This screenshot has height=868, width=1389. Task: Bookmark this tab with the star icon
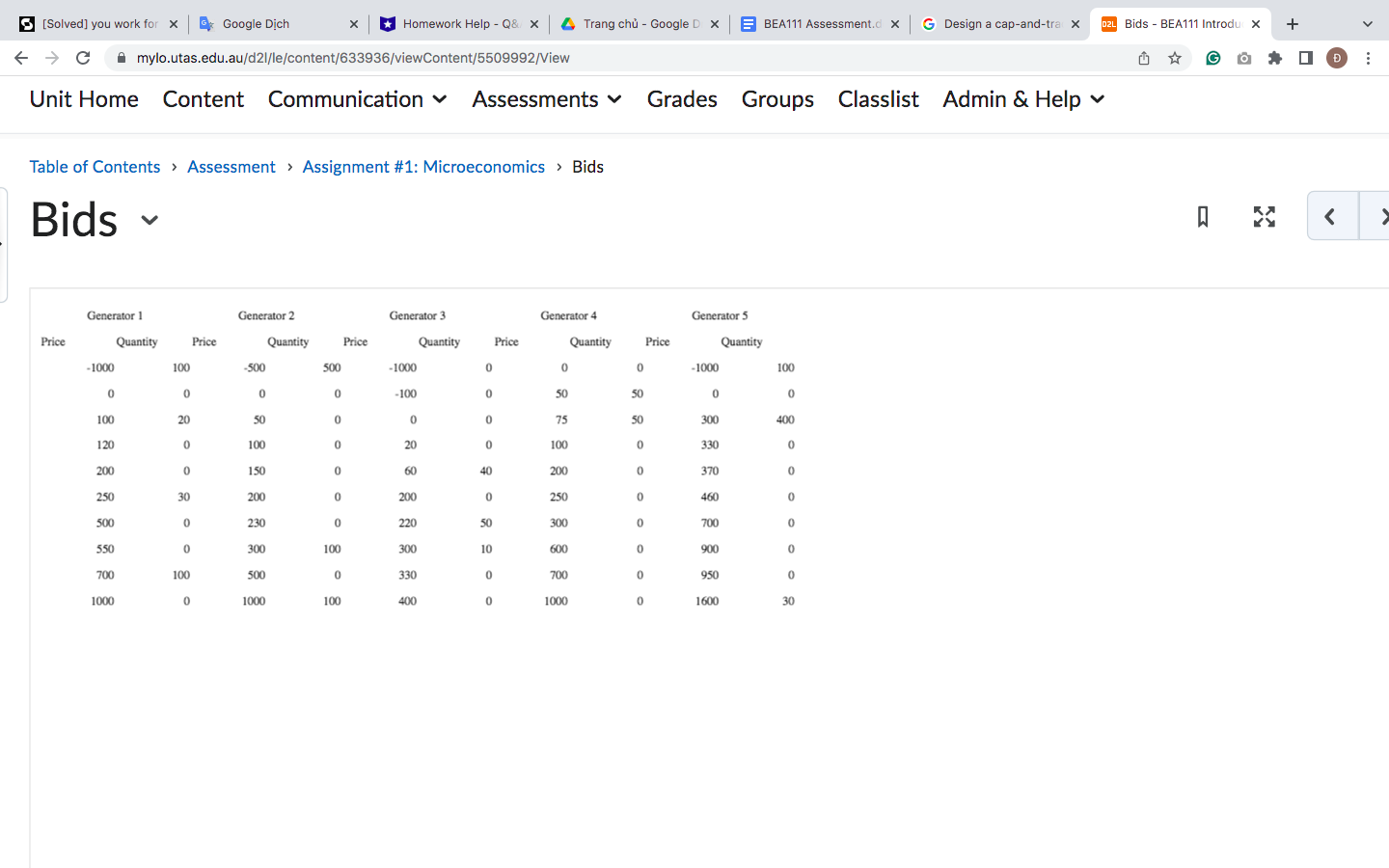pyautogui.click(x=1175, y=58)
